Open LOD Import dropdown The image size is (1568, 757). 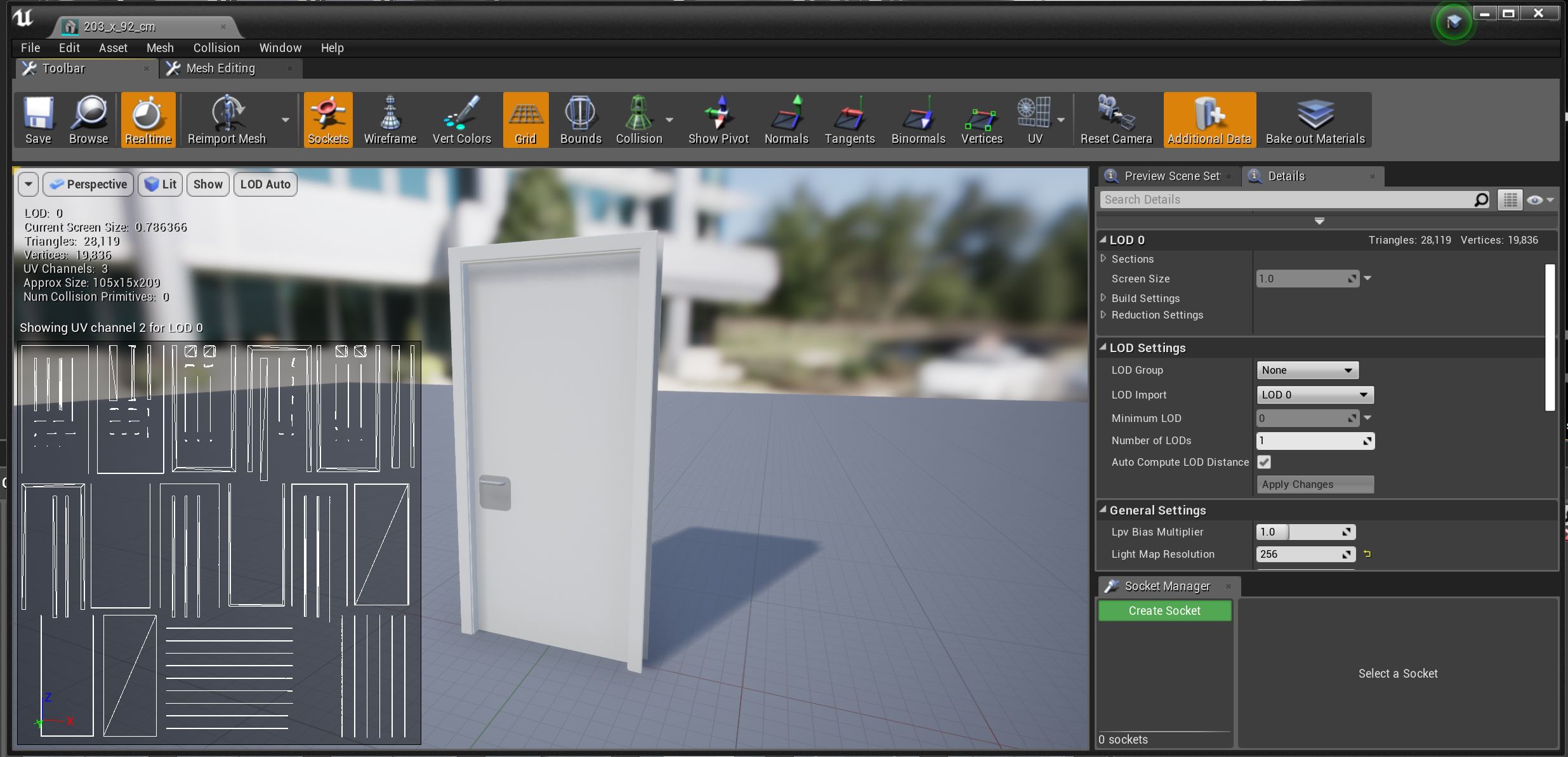[x=1315, y=395]
